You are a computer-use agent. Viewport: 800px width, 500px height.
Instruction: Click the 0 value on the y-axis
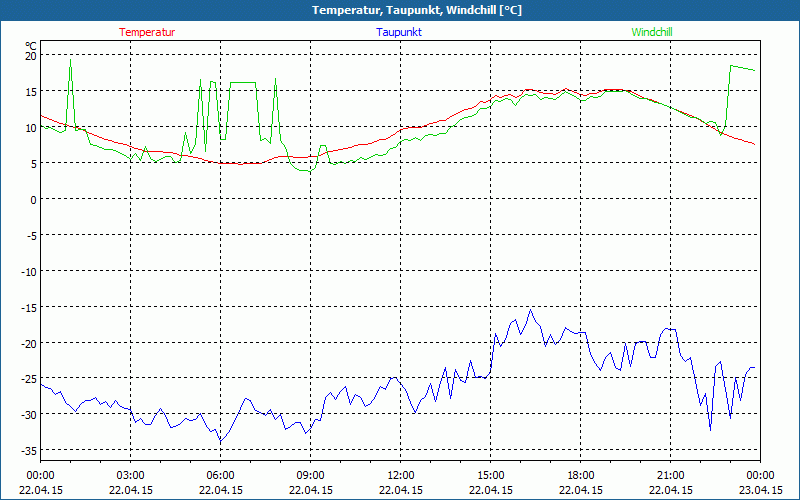point(34,200)
